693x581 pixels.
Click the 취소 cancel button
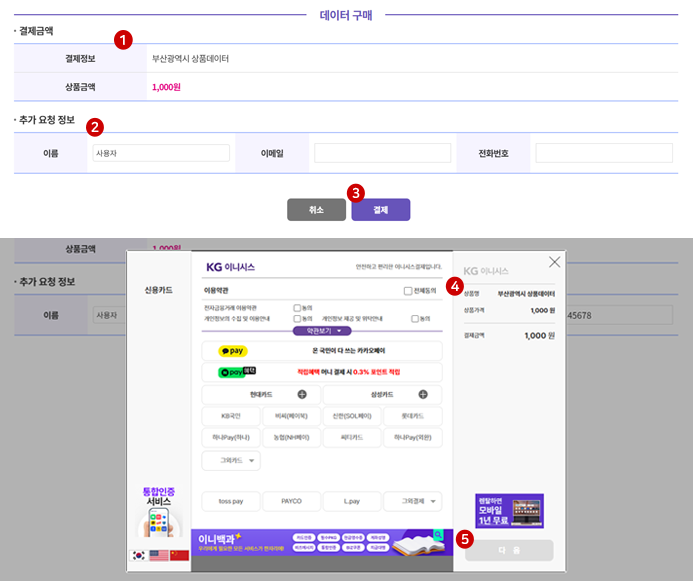[x=316, y=209]
